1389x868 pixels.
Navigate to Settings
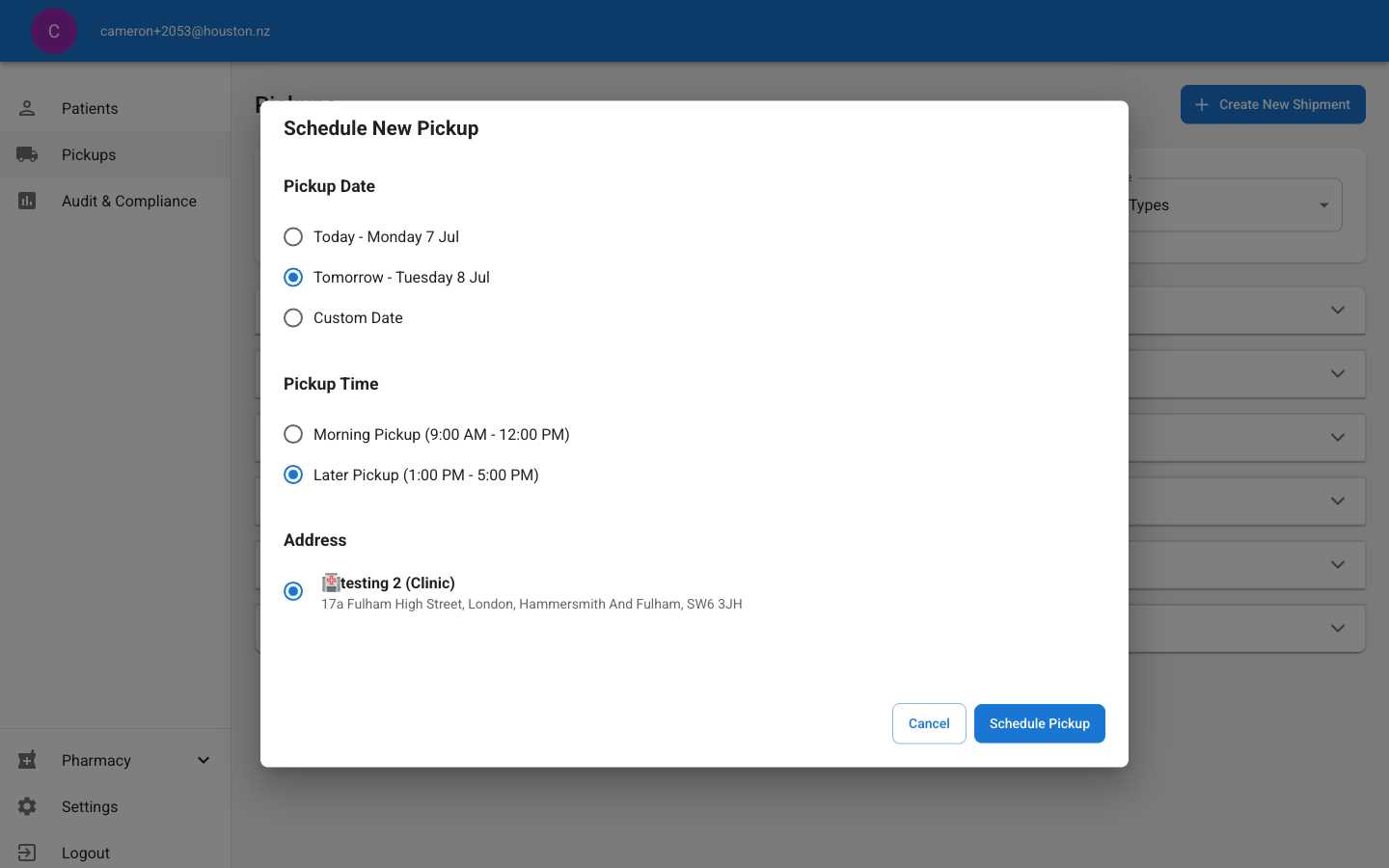click(115, 806)
